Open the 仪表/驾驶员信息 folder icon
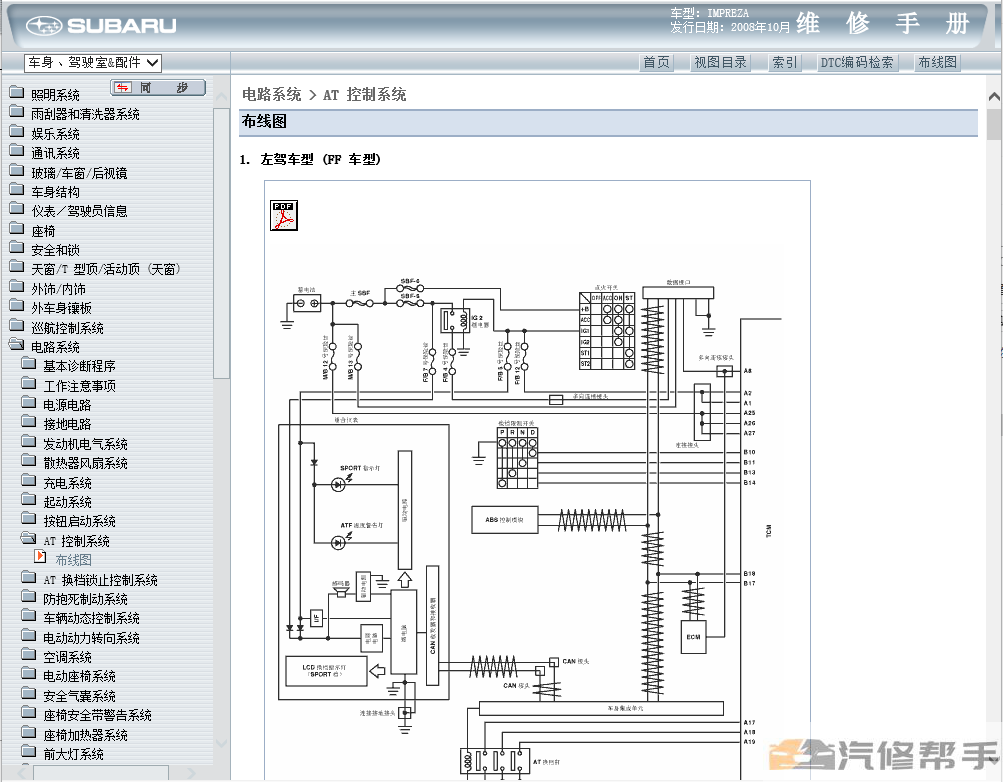Image resolution: width=1003 pixels, height=782 pixels. (x=17, y=209)
